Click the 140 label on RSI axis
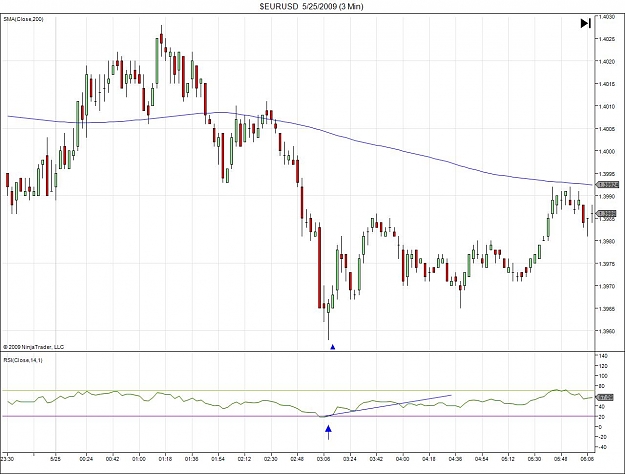The image size is (625, 474). point(603,356)
